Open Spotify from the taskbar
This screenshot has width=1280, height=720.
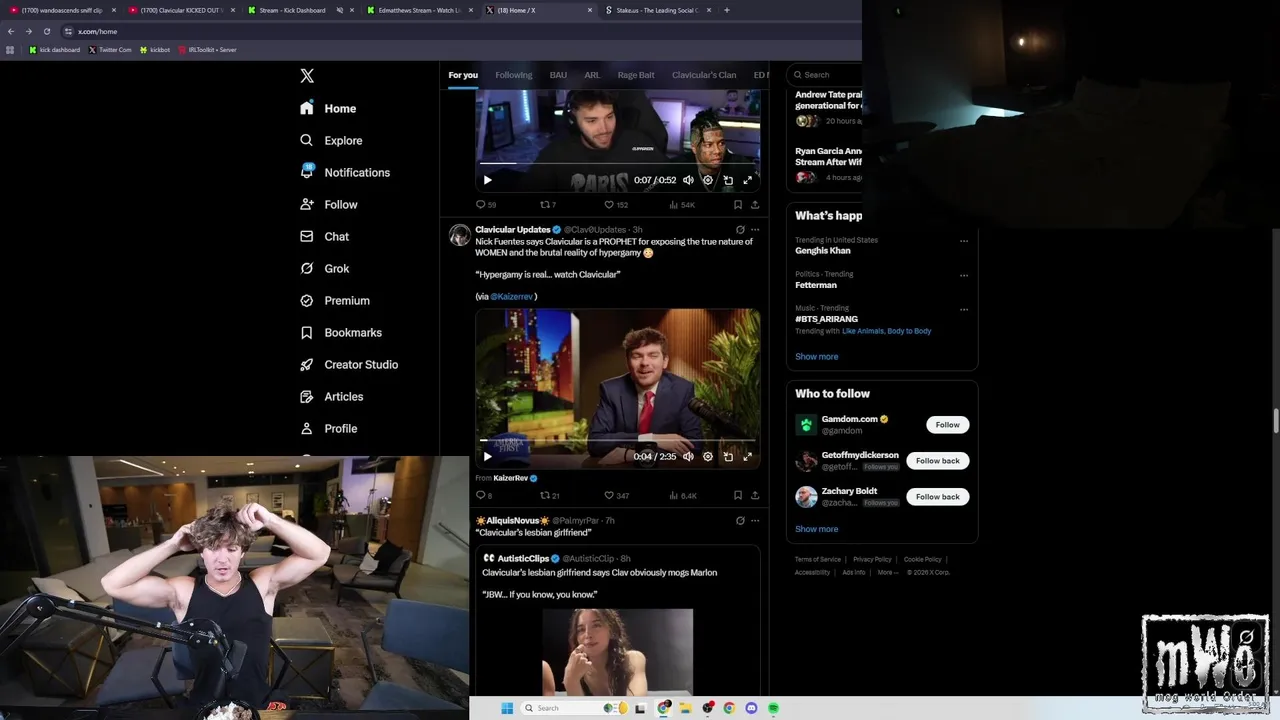point(773,708)
